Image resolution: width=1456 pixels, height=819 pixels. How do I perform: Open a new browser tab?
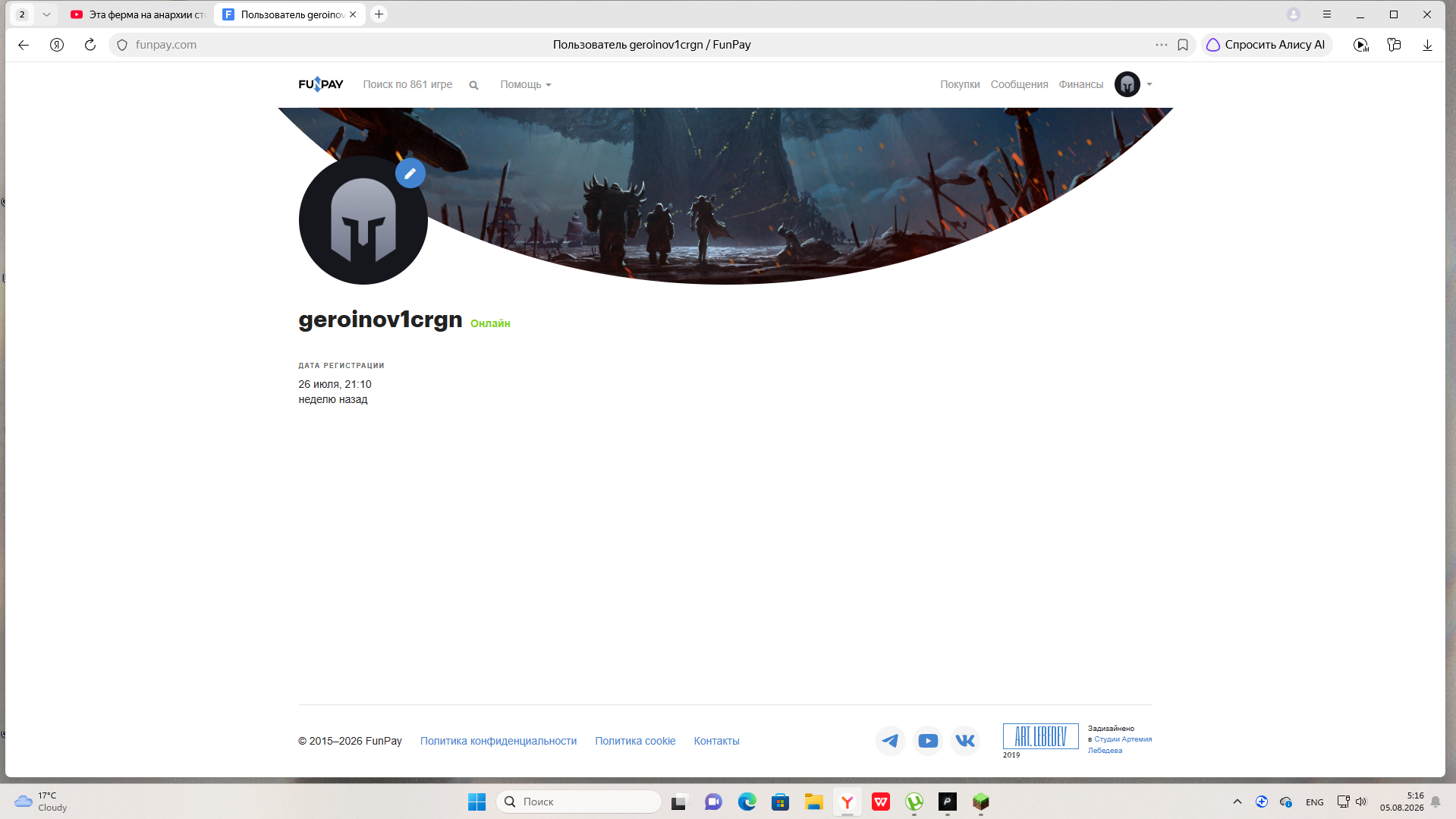[x=379, y=14]
